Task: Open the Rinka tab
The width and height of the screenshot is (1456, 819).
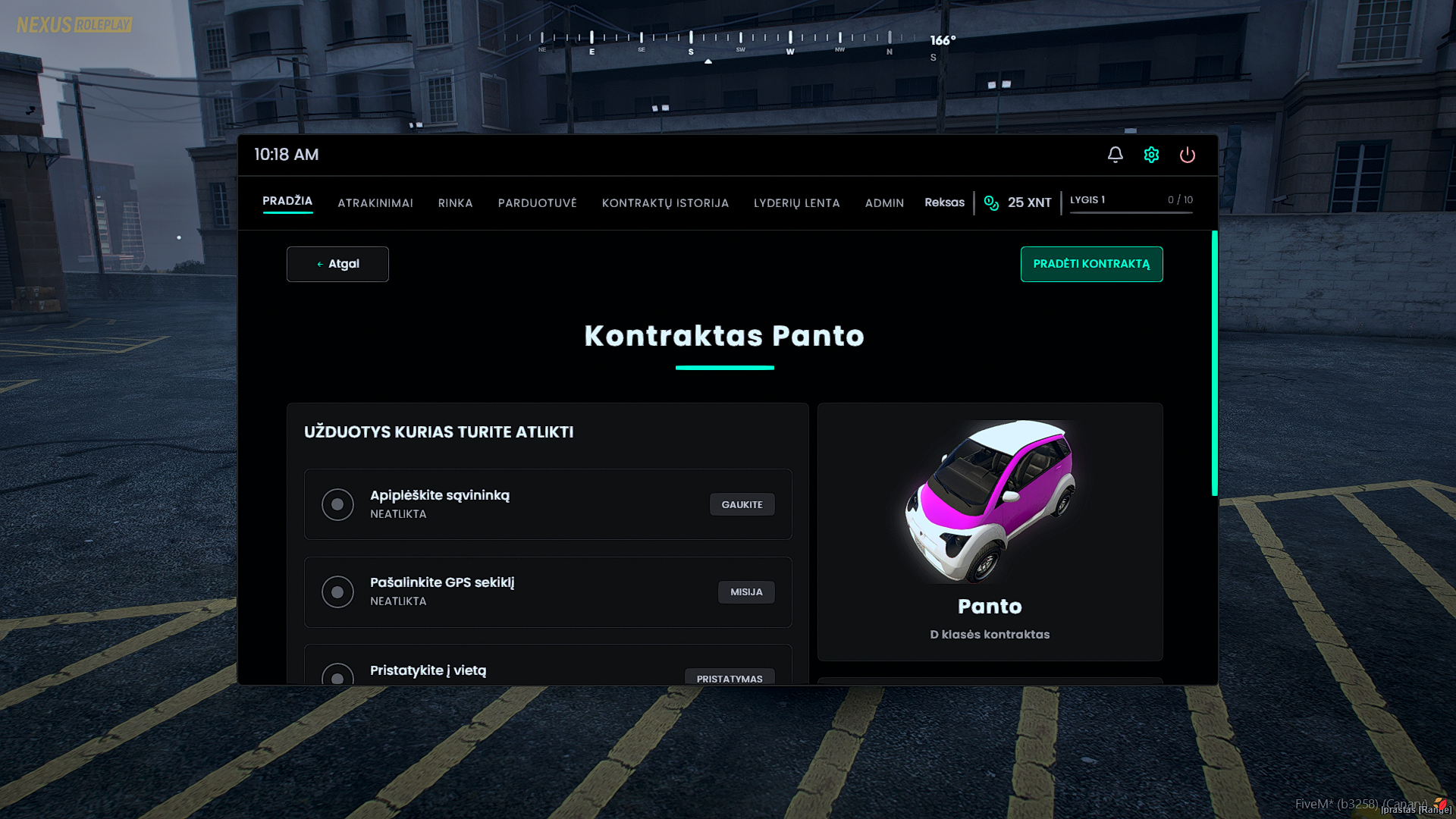Action: click(x=455, y=203)
